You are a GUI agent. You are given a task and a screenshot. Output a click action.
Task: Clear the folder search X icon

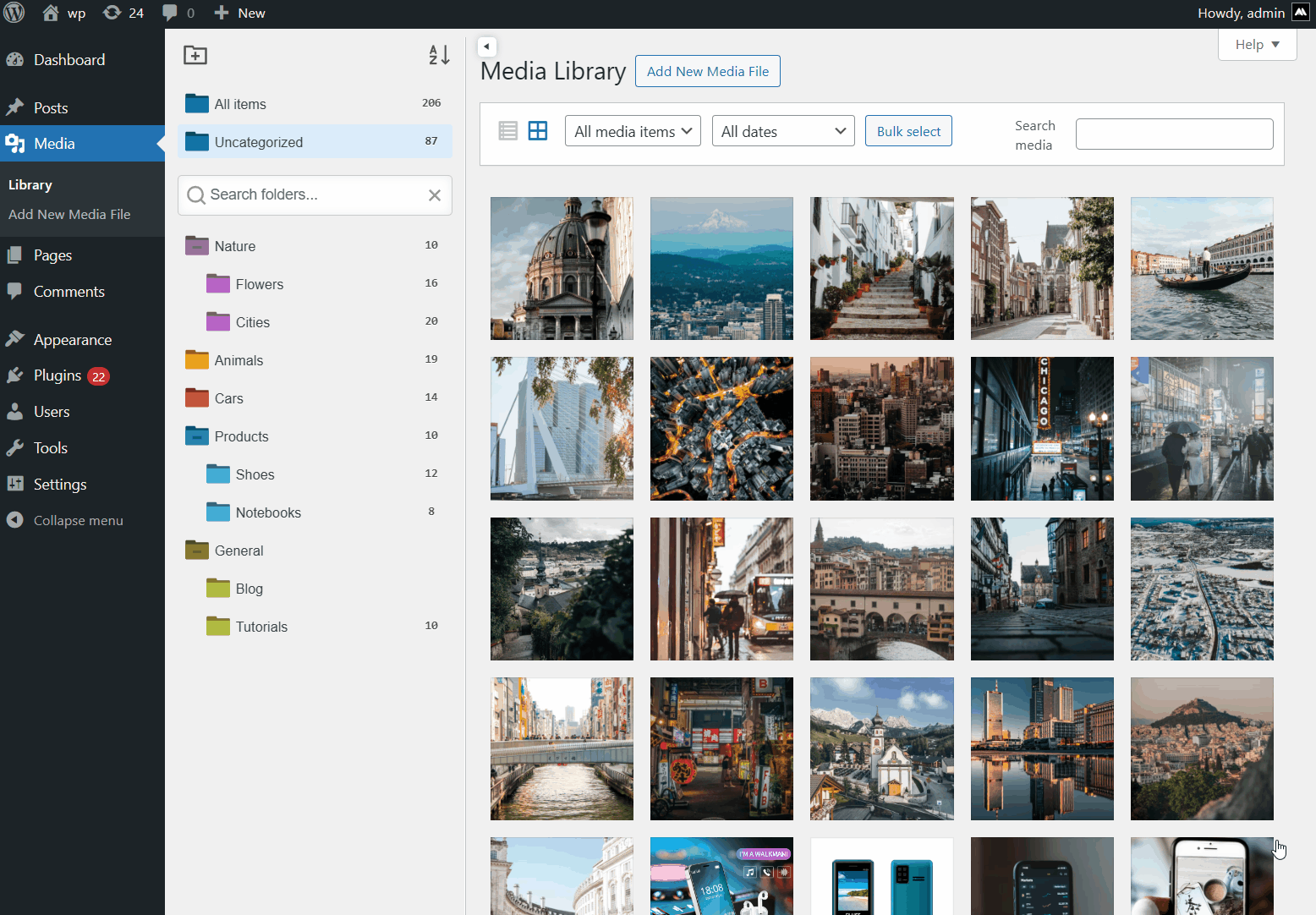pos(435,195)
